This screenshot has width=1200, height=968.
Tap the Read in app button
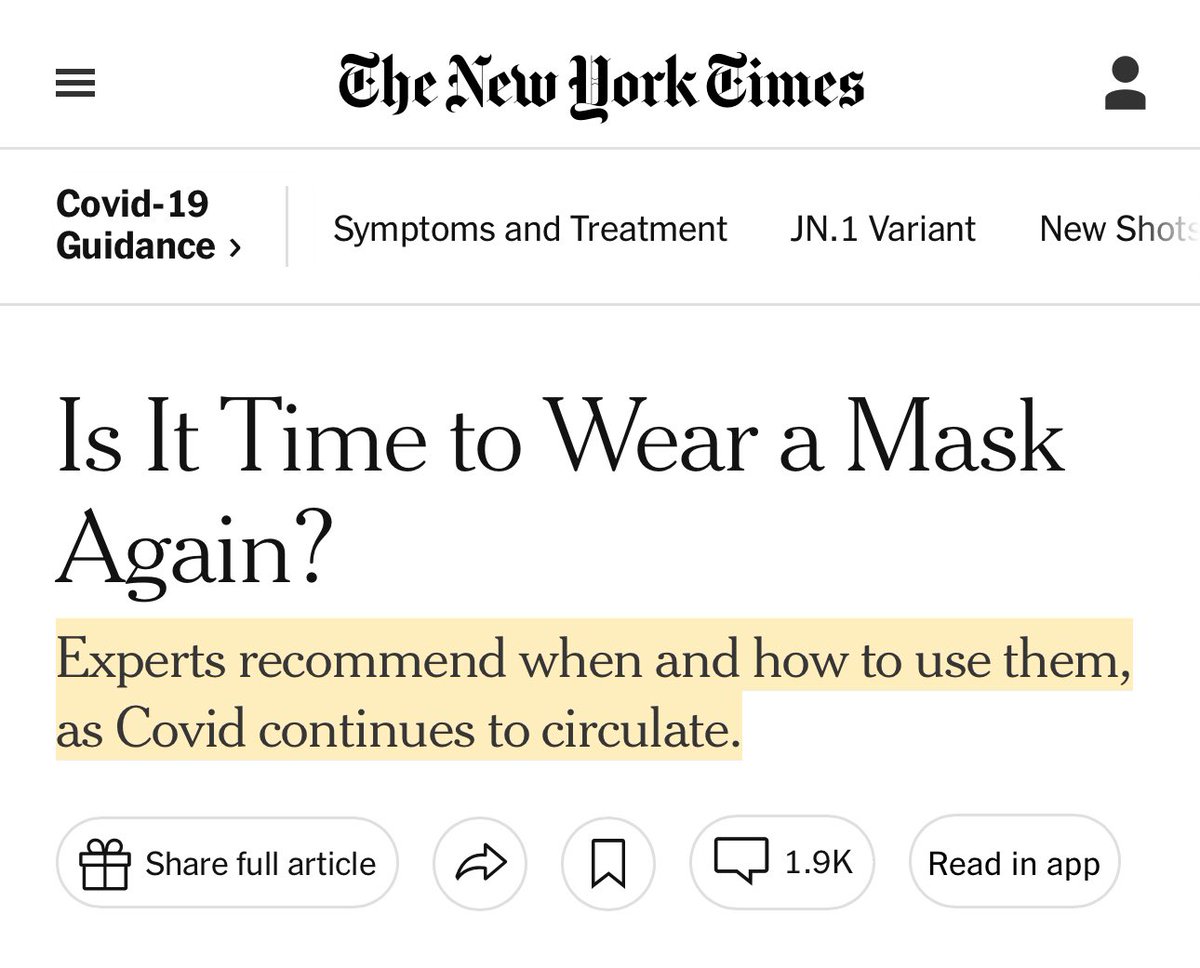pyautogui.click(x=1013, y=863)
